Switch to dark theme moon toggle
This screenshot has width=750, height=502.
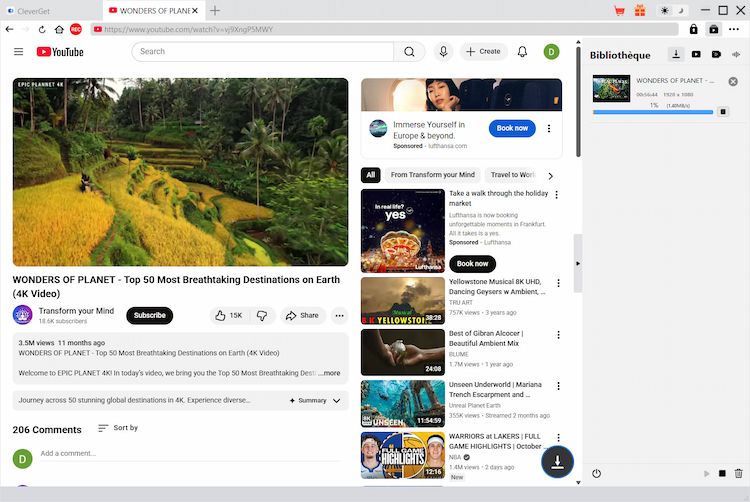681,10
